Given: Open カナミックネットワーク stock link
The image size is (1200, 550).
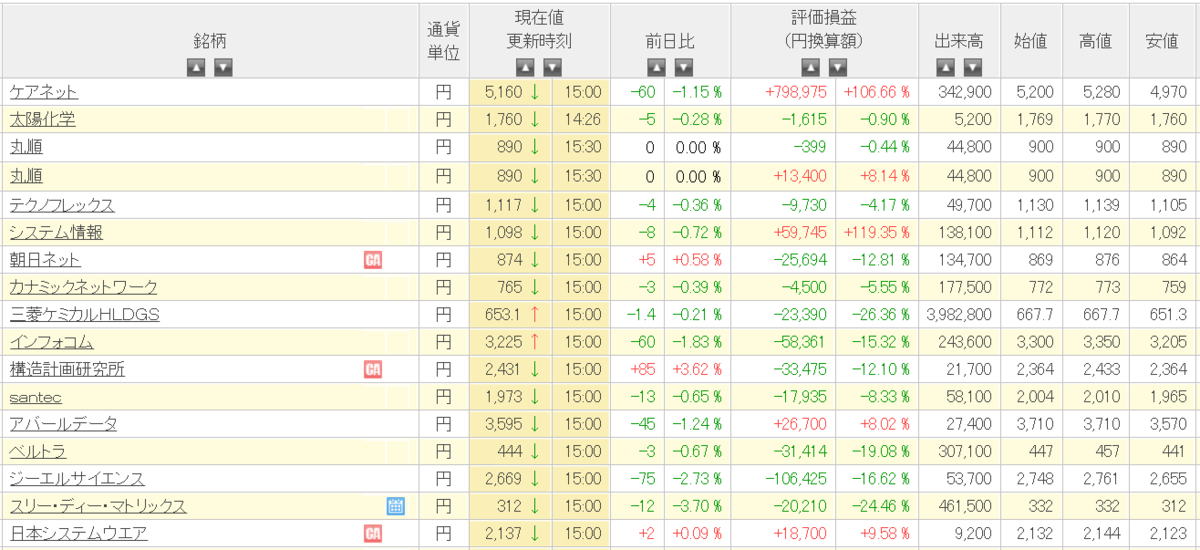Looking at the screenshot, I should (83, 288).
